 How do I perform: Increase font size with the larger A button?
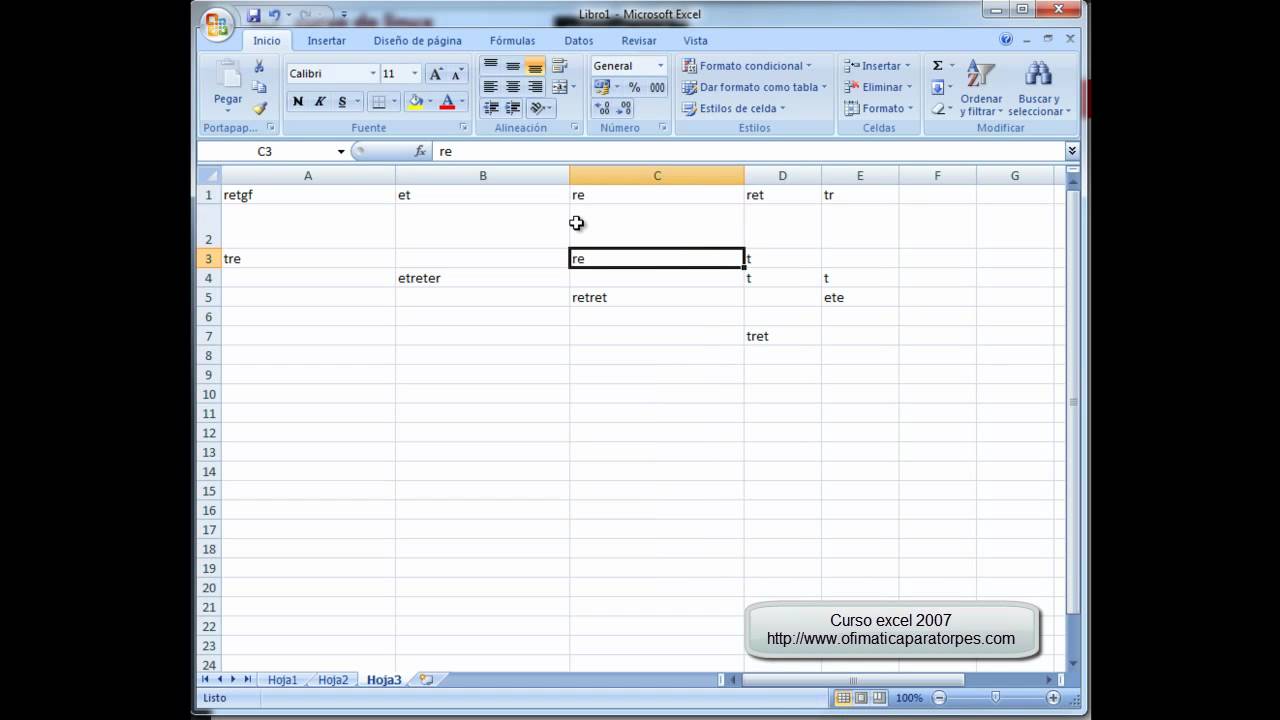[x=436, y=74]
